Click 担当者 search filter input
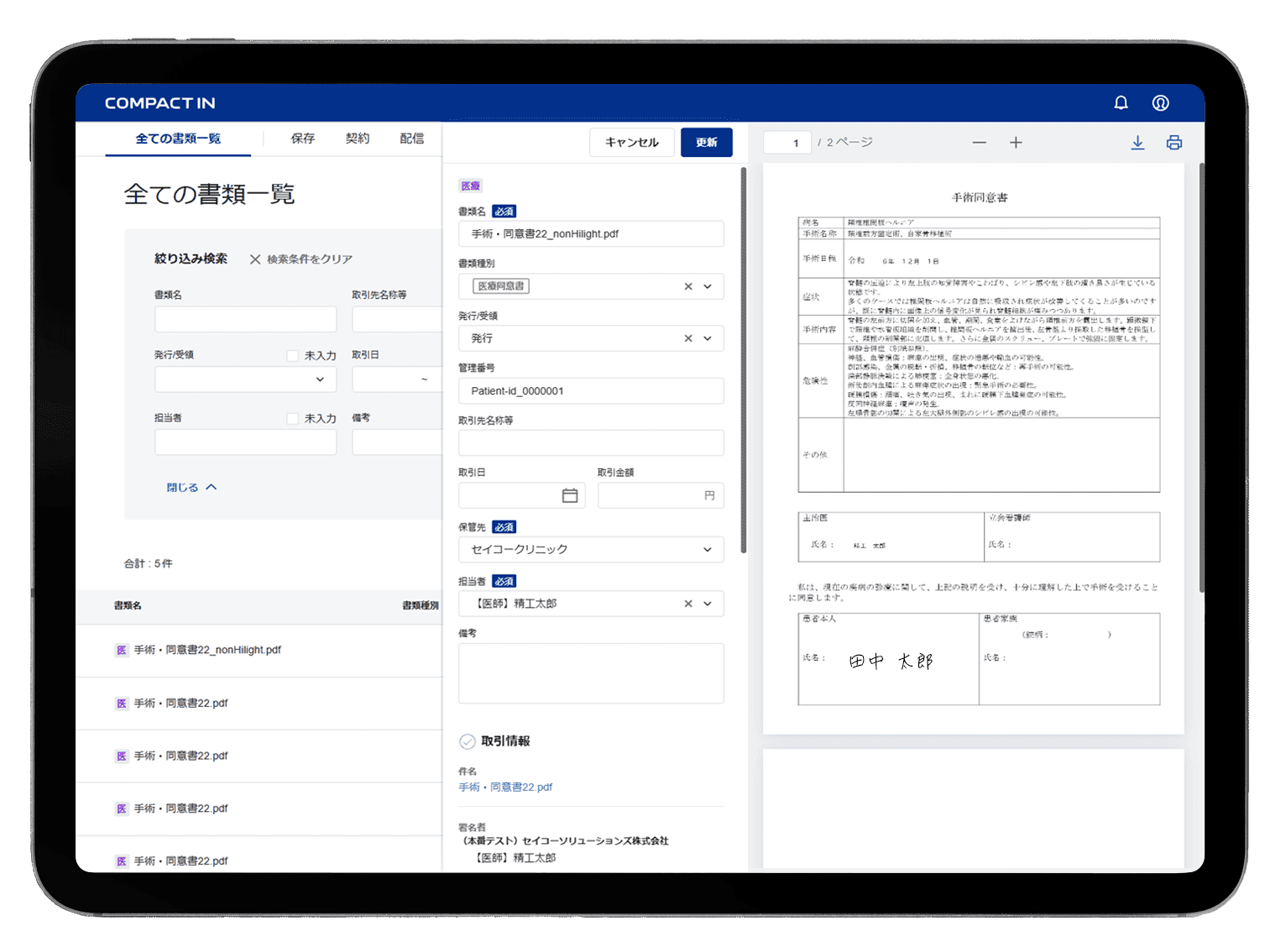The width and height of the screenshot is (1286, 952). click(x=245, y=442)
